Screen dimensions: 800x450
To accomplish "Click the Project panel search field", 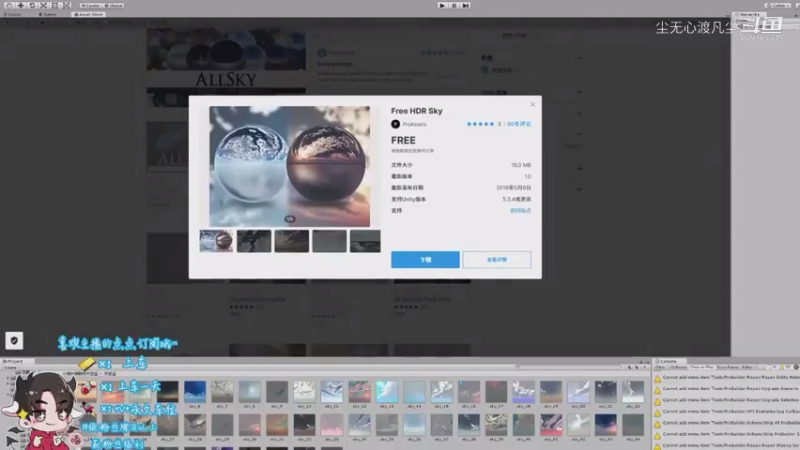I will tap(567, 367).
